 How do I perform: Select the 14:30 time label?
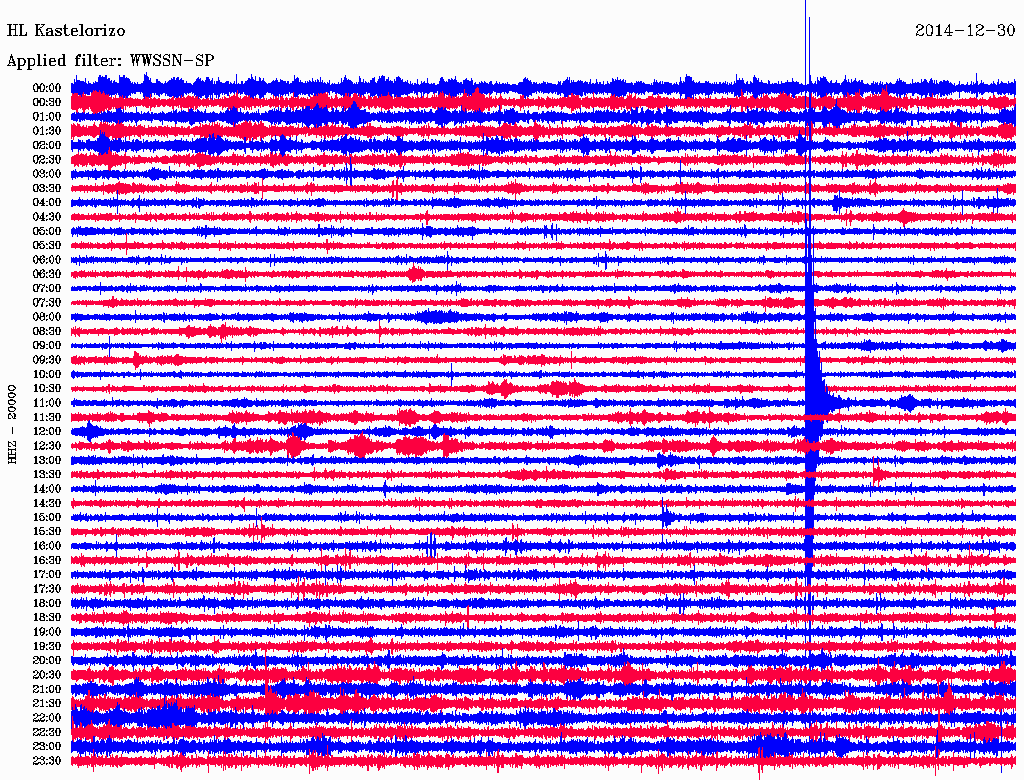tap(47, 504)
